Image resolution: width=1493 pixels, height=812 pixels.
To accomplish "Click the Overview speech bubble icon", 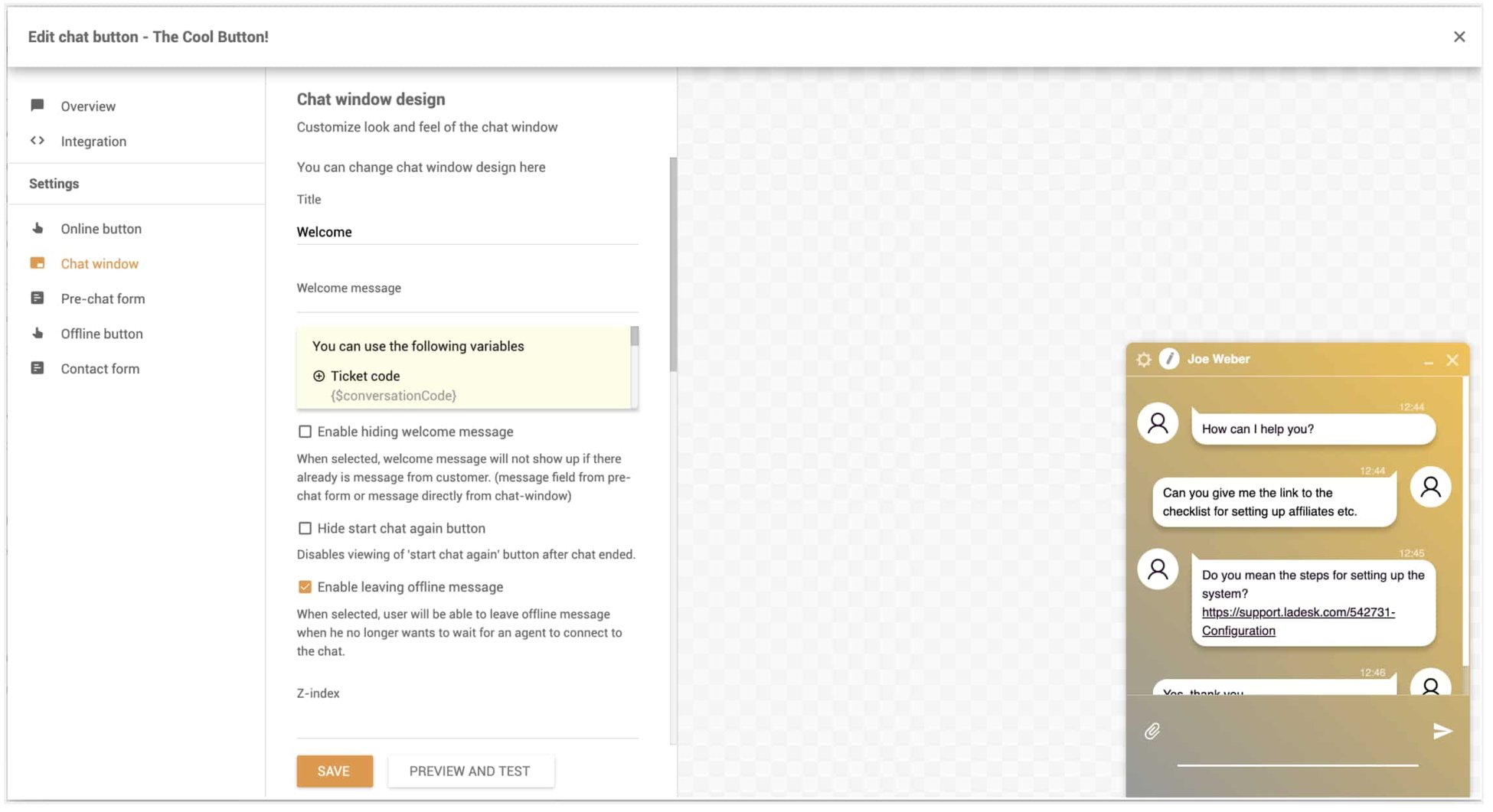I will coord(37,106).
